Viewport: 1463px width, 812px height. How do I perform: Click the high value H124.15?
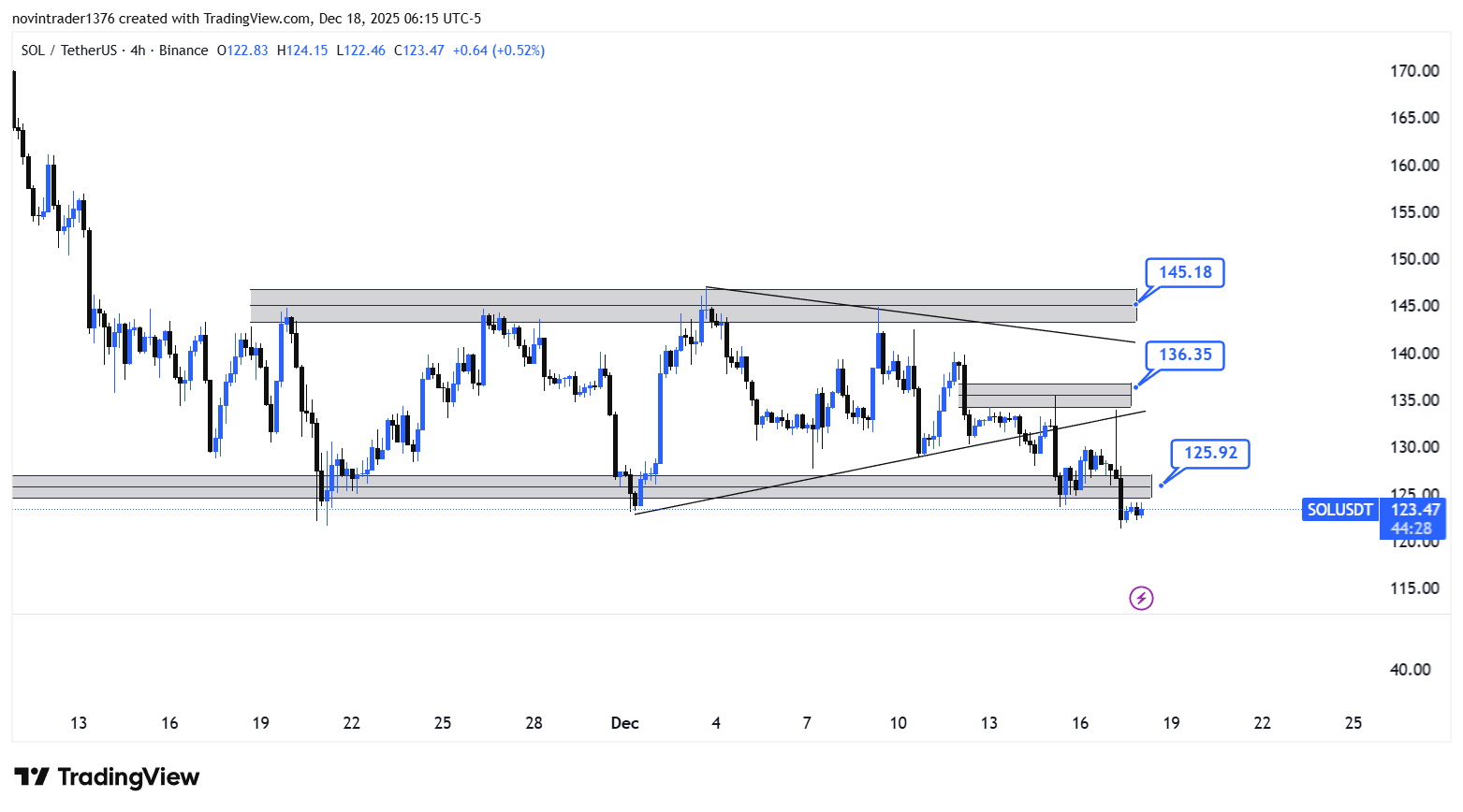[302, 51]
